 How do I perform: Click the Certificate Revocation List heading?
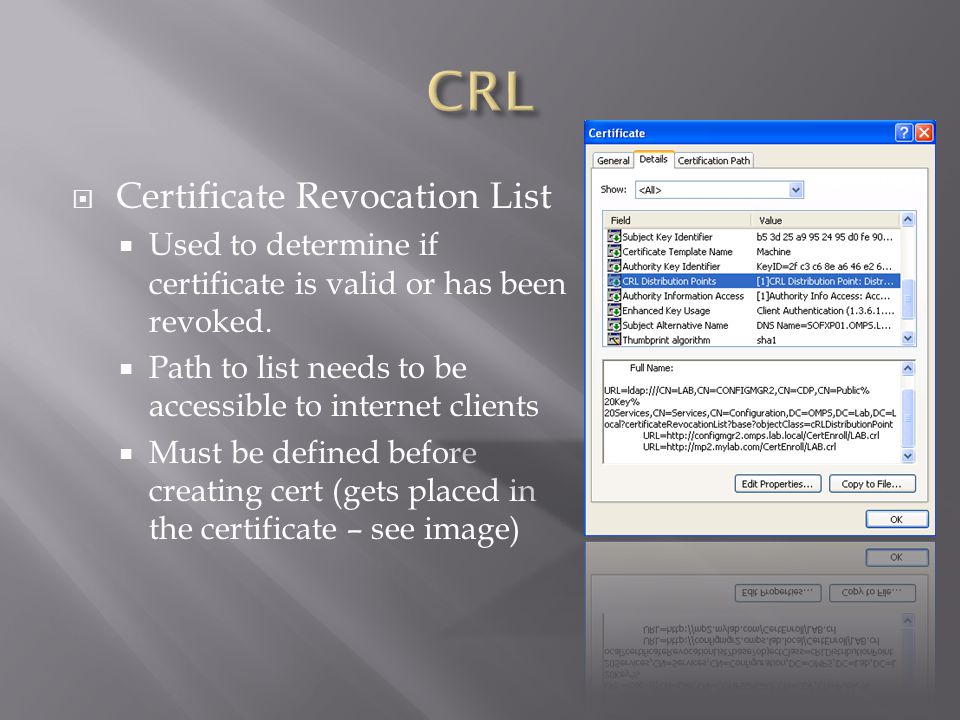click(x=334, y=196)
